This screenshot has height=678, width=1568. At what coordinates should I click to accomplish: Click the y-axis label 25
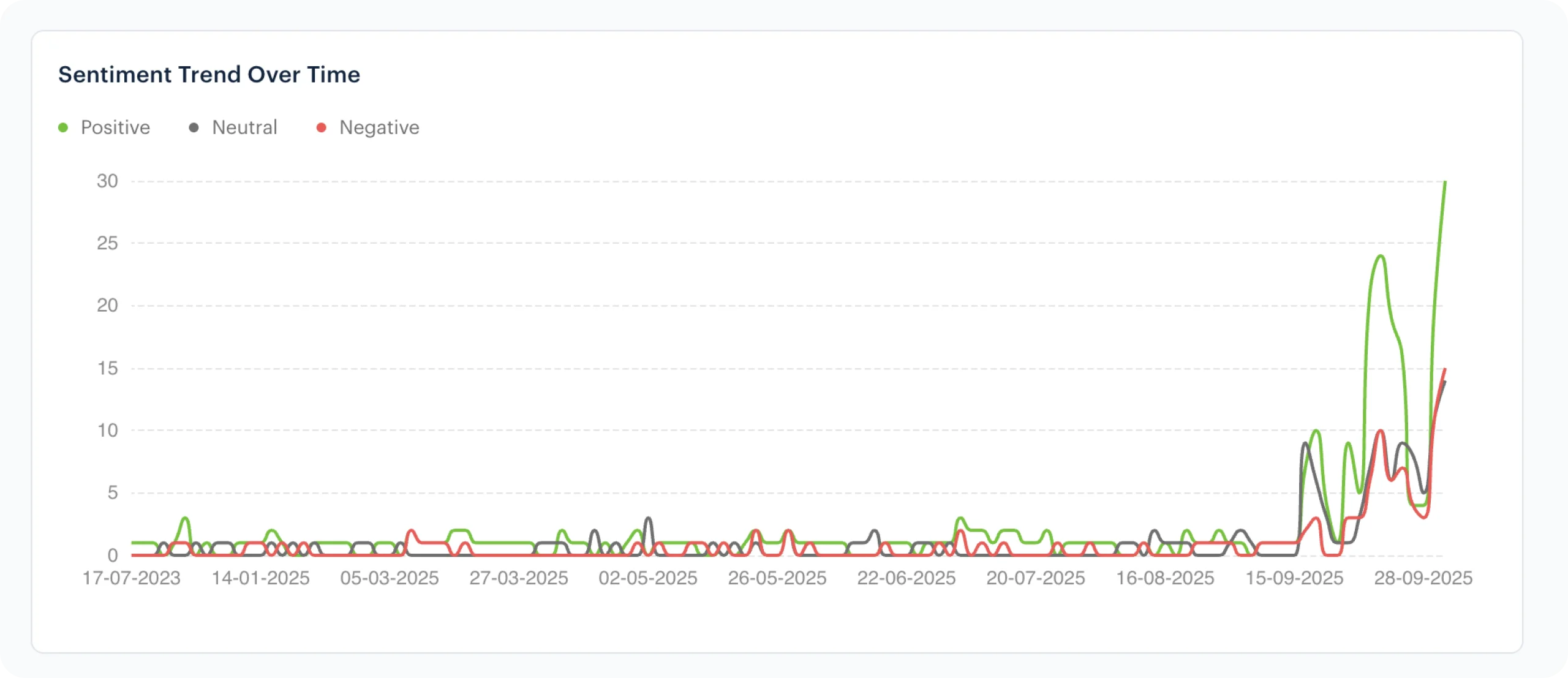(x=107, y=243)
